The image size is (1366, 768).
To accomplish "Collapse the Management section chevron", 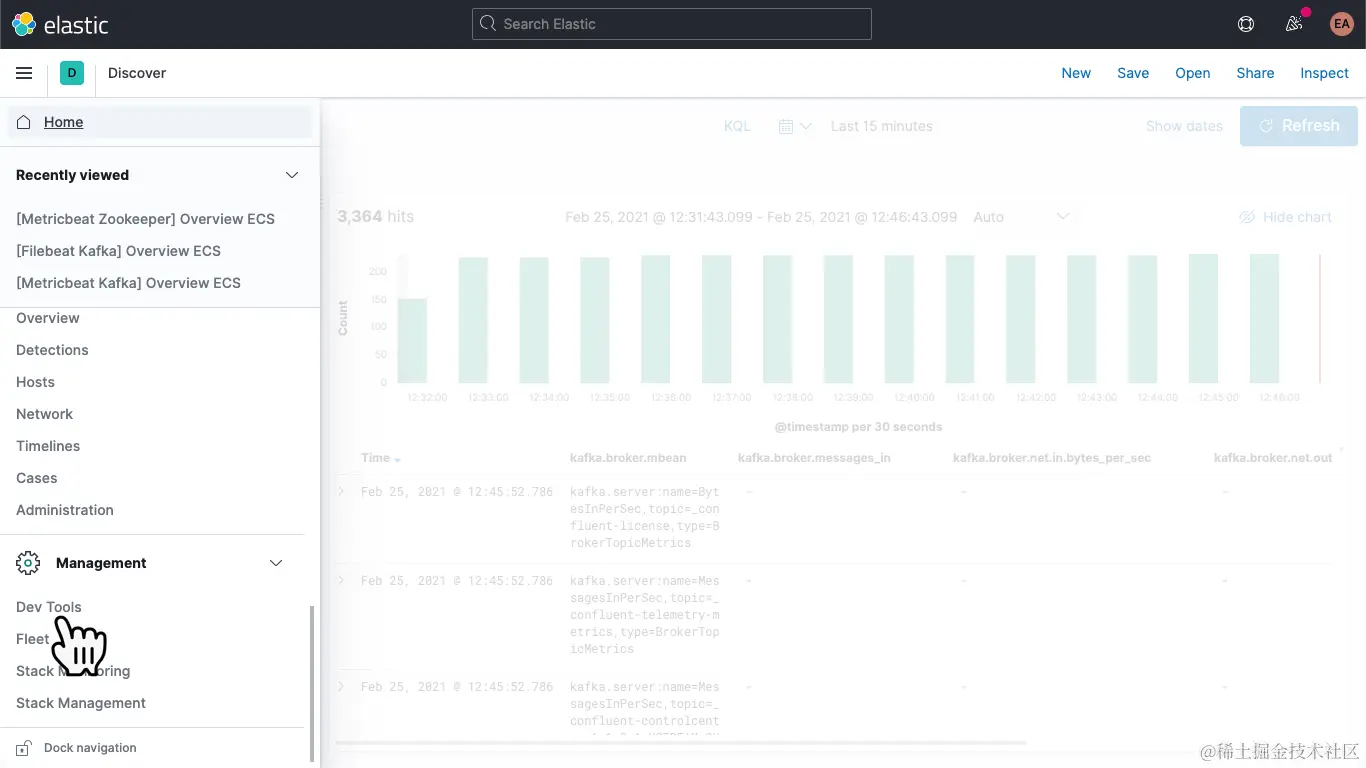I will pos(276,563).
